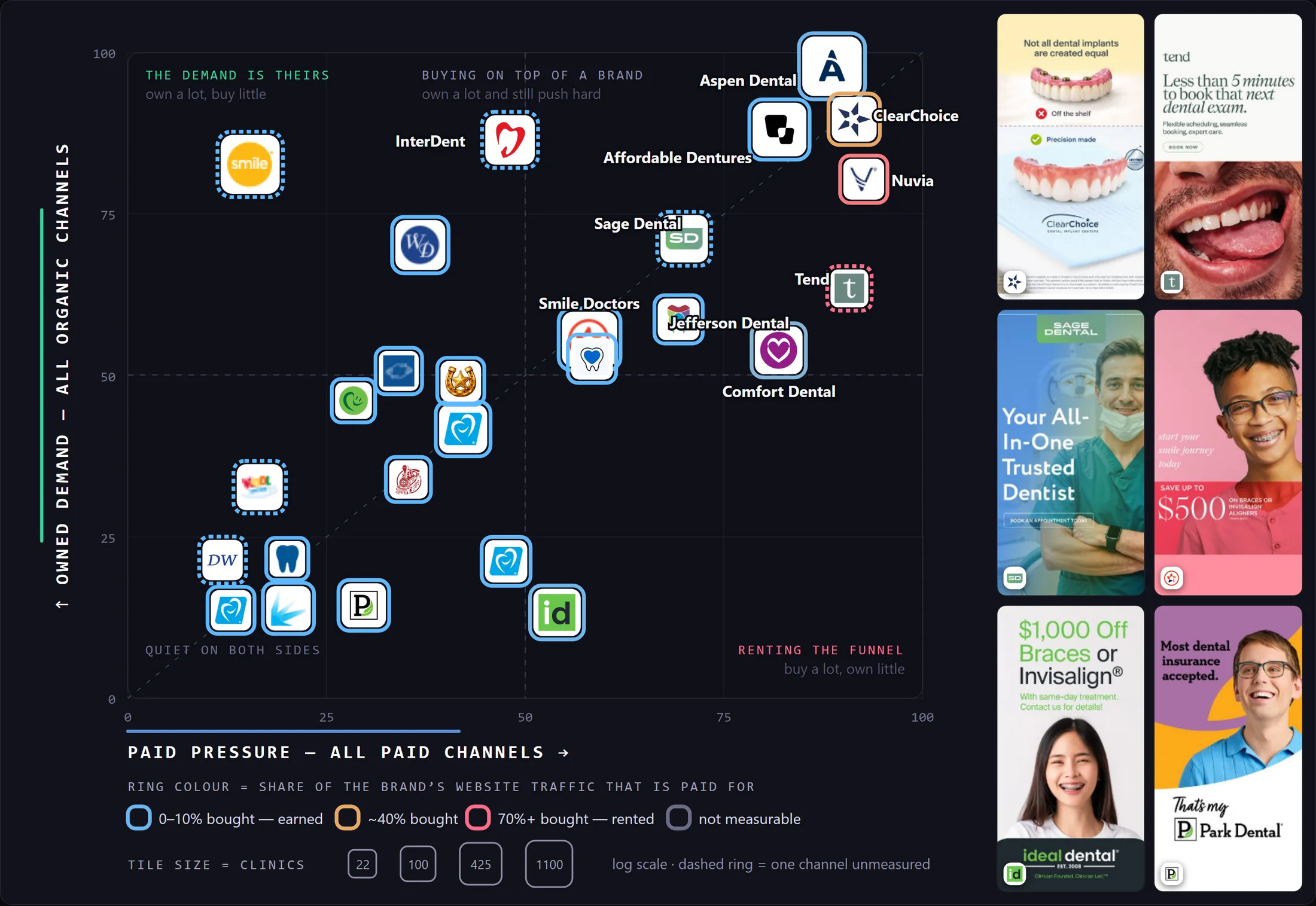Image resolution: width=1316 pixels, height=906 pixels.
Task: Click the Tend 't' tile in chart
Action: [849, 288]
